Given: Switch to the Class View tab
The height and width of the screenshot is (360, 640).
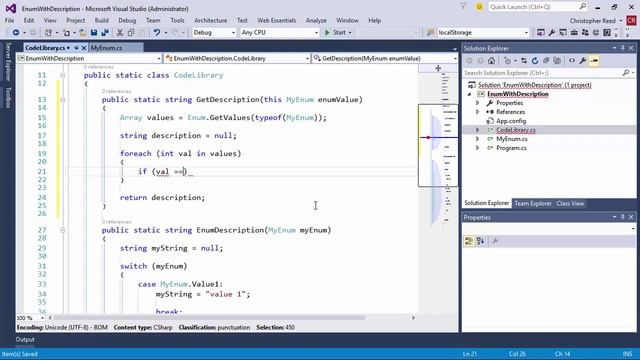Looking at the screenshot, I should (x=570, y=203).
